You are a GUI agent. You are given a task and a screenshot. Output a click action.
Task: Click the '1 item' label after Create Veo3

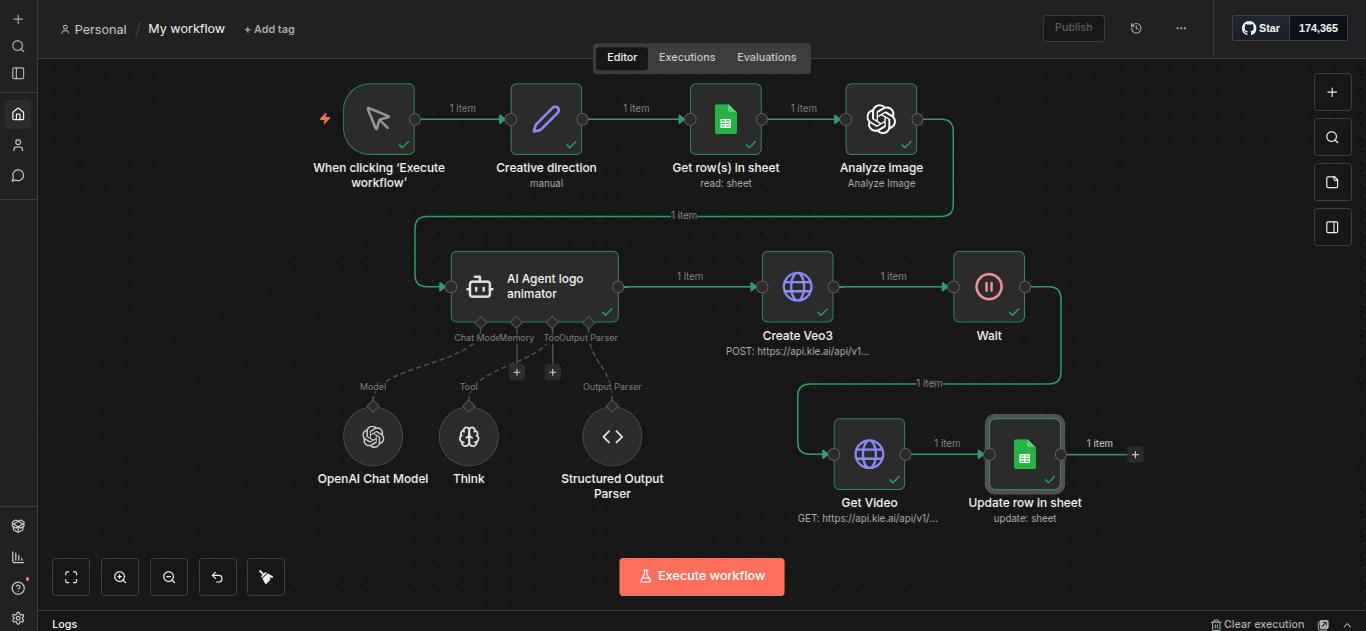[x=893, y=276]
